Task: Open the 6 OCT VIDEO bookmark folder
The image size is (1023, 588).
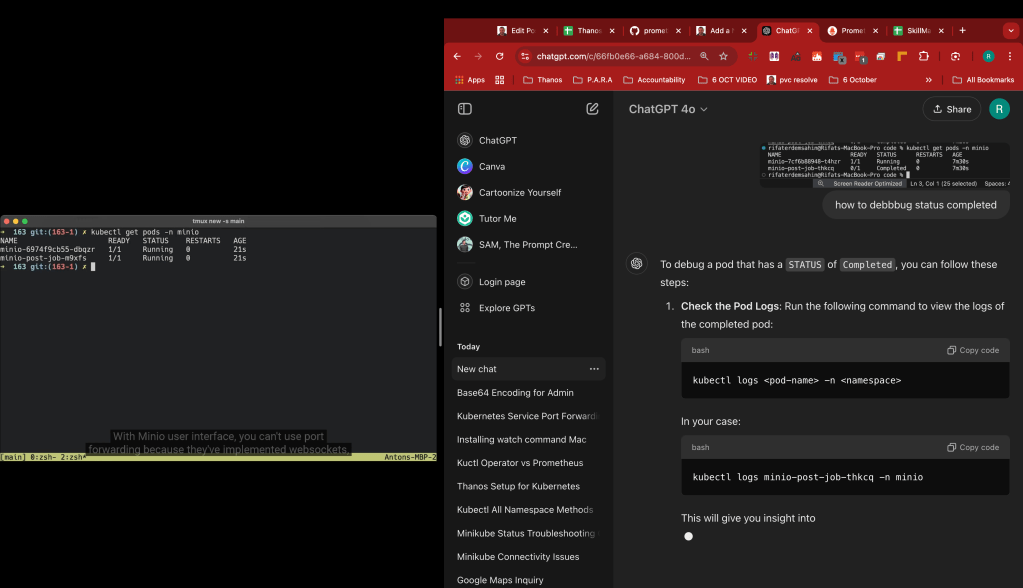Action: (x=727, y=80)
